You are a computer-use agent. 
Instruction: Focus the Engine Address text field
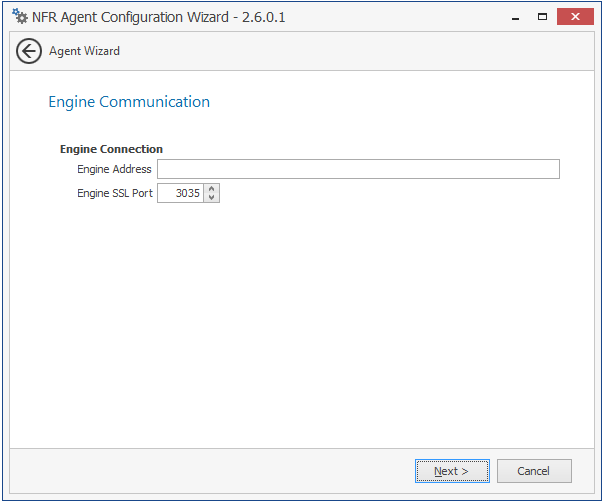tap(358, 169)
